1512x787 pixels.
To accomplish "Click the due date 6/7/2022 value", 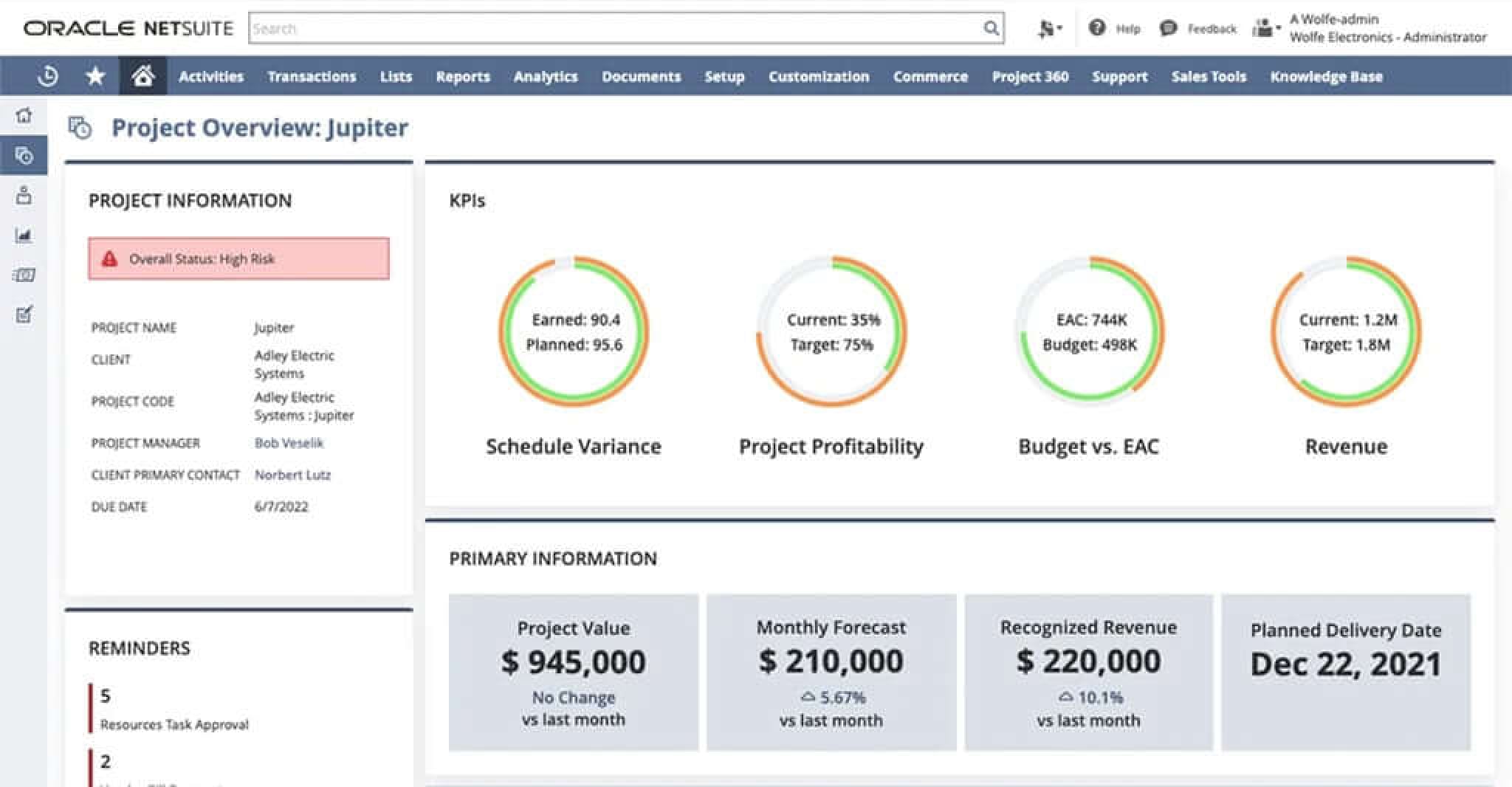I will point(281,506).
